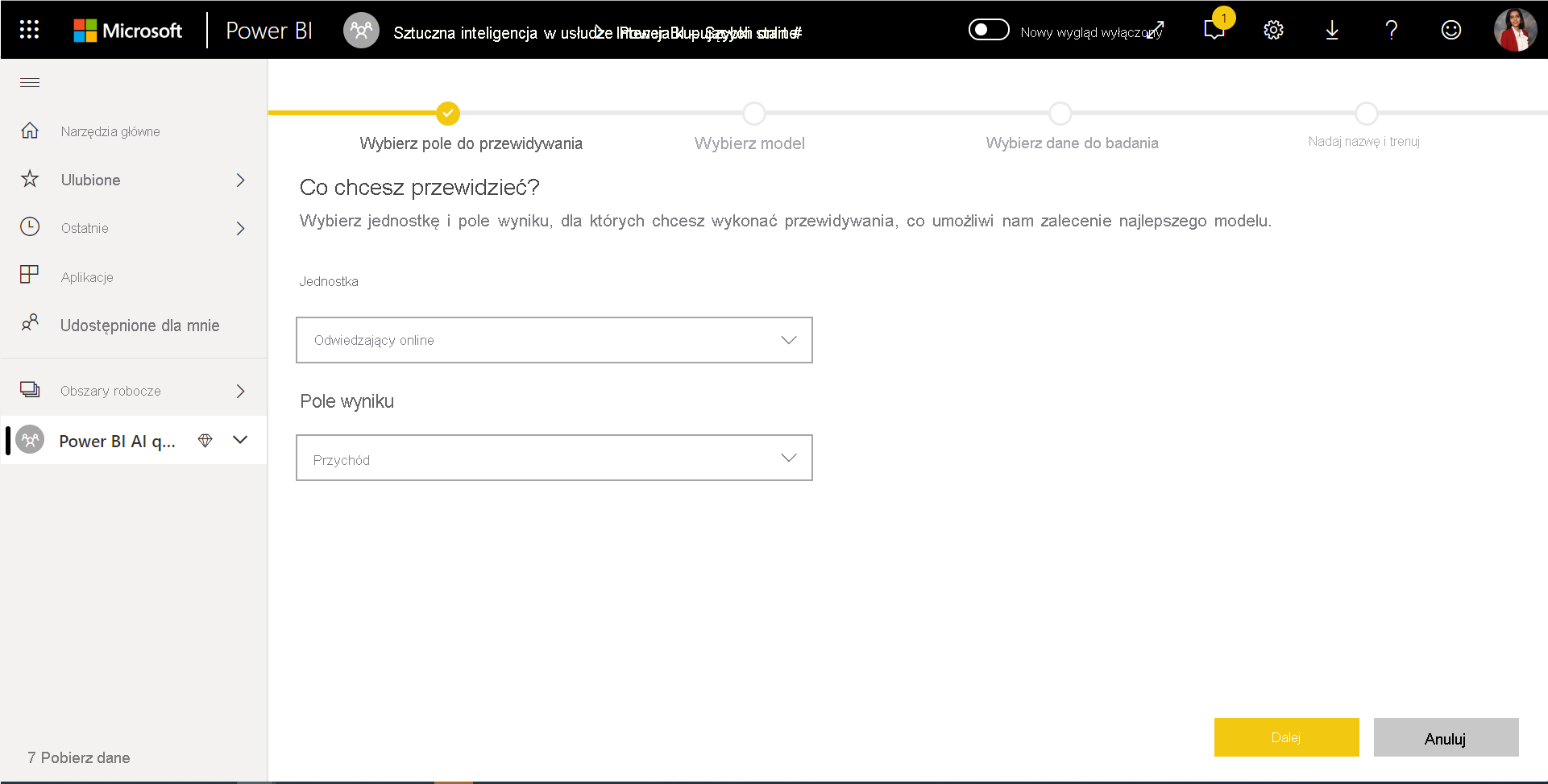Click the Co chcesz przewidzieć? heading

click(419, 188)
